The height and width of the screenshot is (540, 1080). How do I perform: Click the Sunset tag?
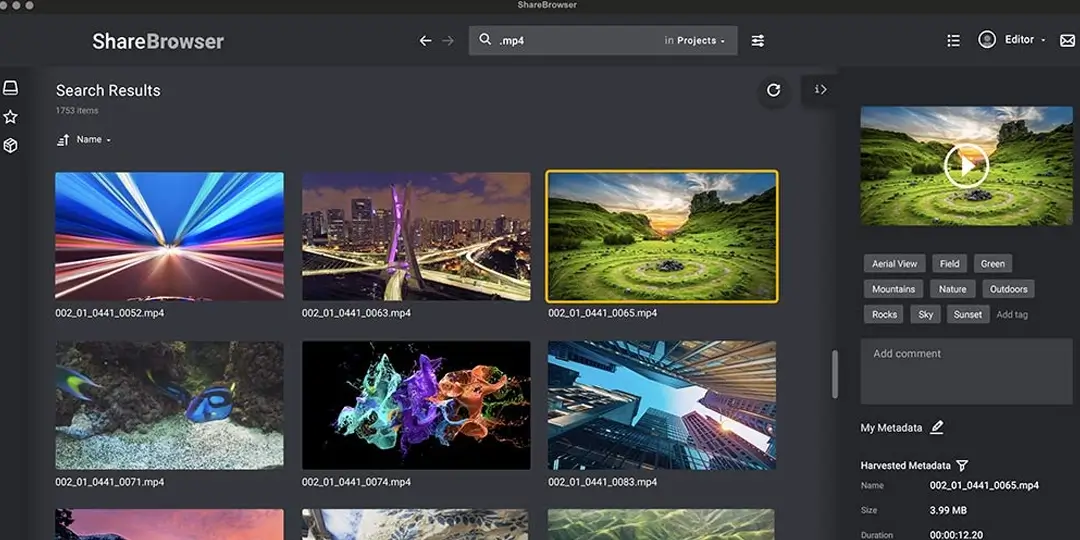[968, 315]
